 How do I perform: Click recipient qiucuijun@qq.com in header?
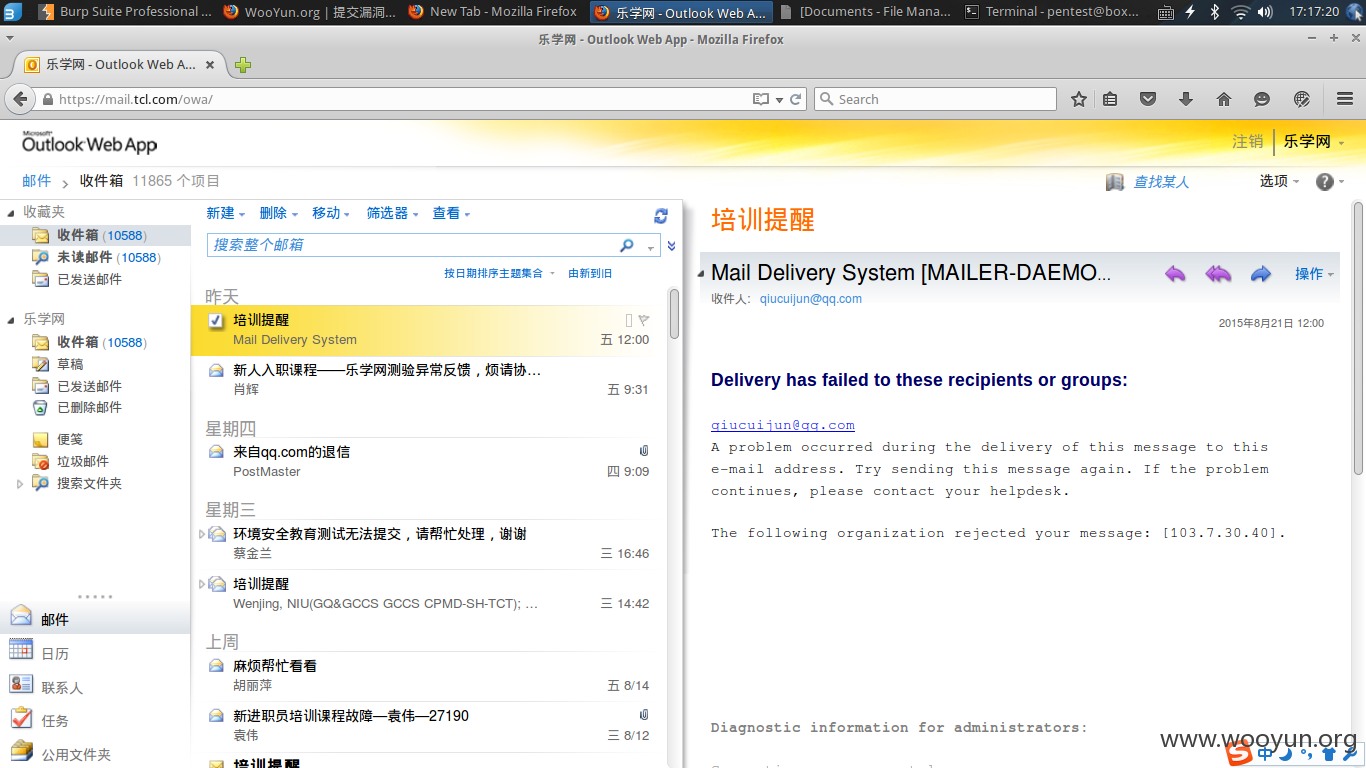(x=810, y=299)
